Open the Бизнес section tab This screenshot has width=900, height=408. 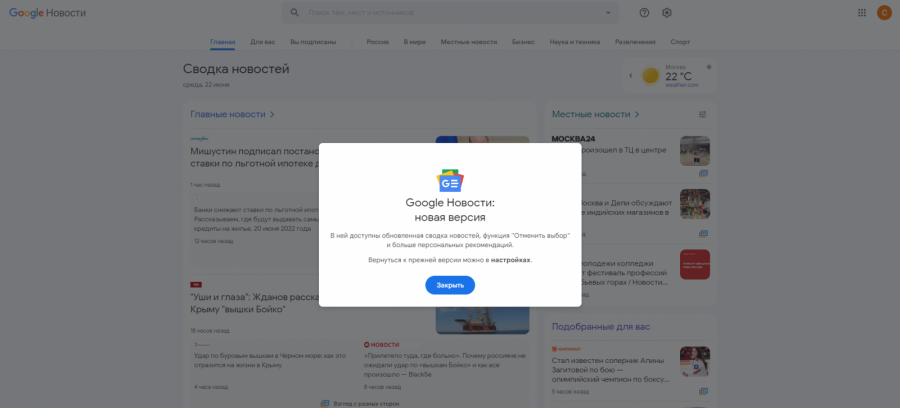tap(523, 42)
